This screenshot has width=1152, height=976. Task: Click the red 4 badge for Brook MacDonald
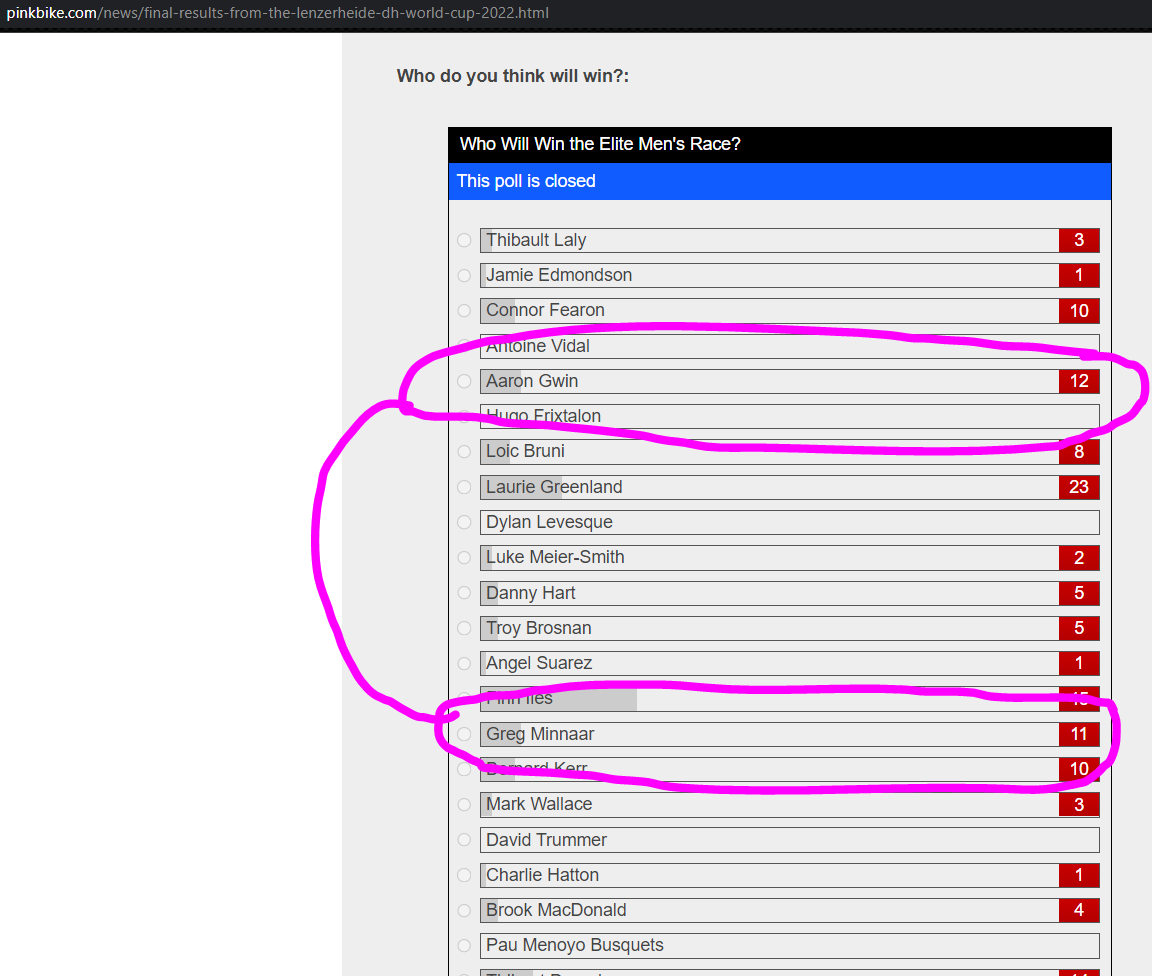point(1079,910)
